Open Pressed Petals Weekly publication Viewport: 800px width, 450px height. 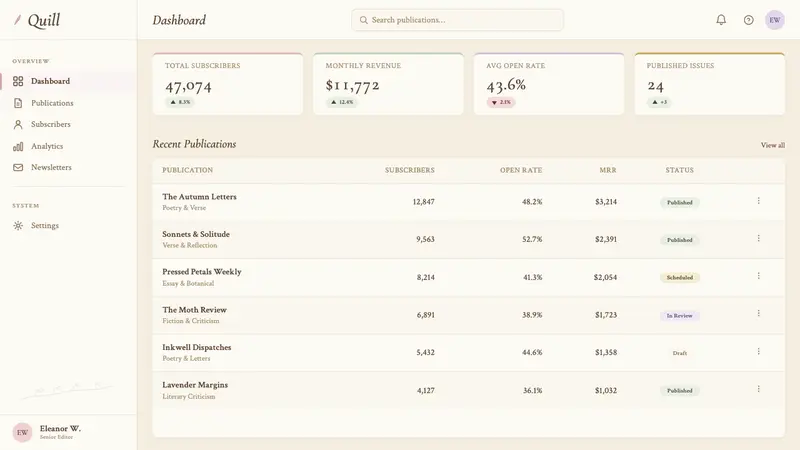pyautogui.click(x=202, y=272)
